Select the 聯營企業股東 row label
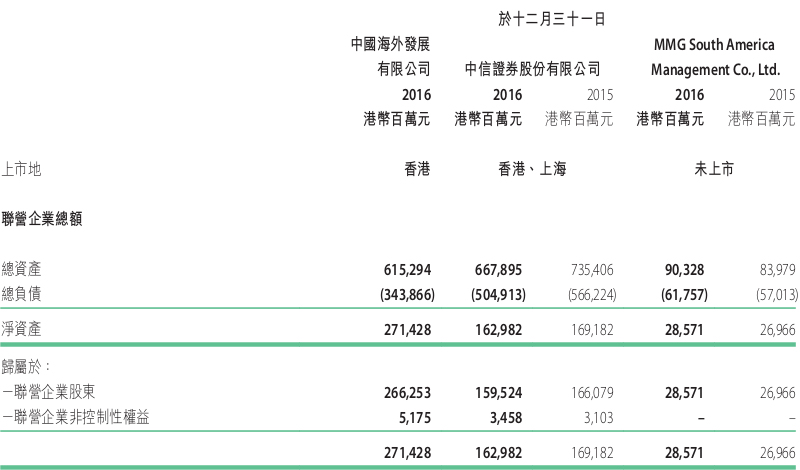This screenshot has width=800, height=470. tap(48, 392)
